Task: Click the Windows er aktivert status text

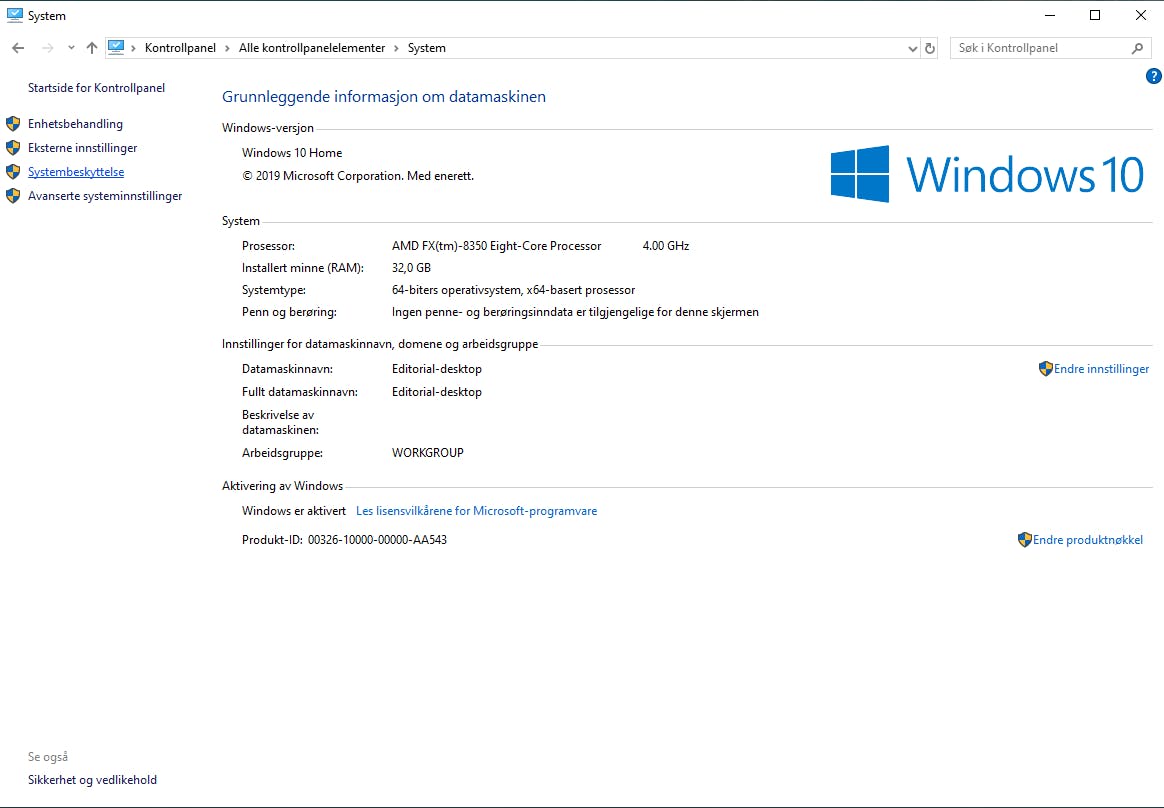Action: coord(294,511)
